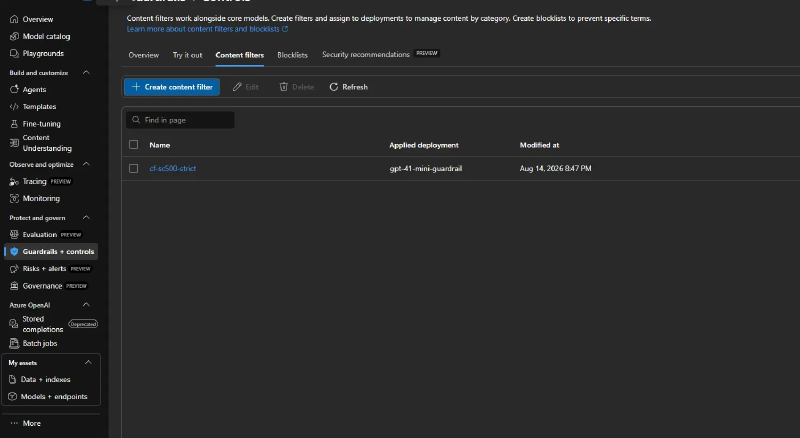
Task: Click the Monitoring icon in sidebar
Action: pos(14,199)
